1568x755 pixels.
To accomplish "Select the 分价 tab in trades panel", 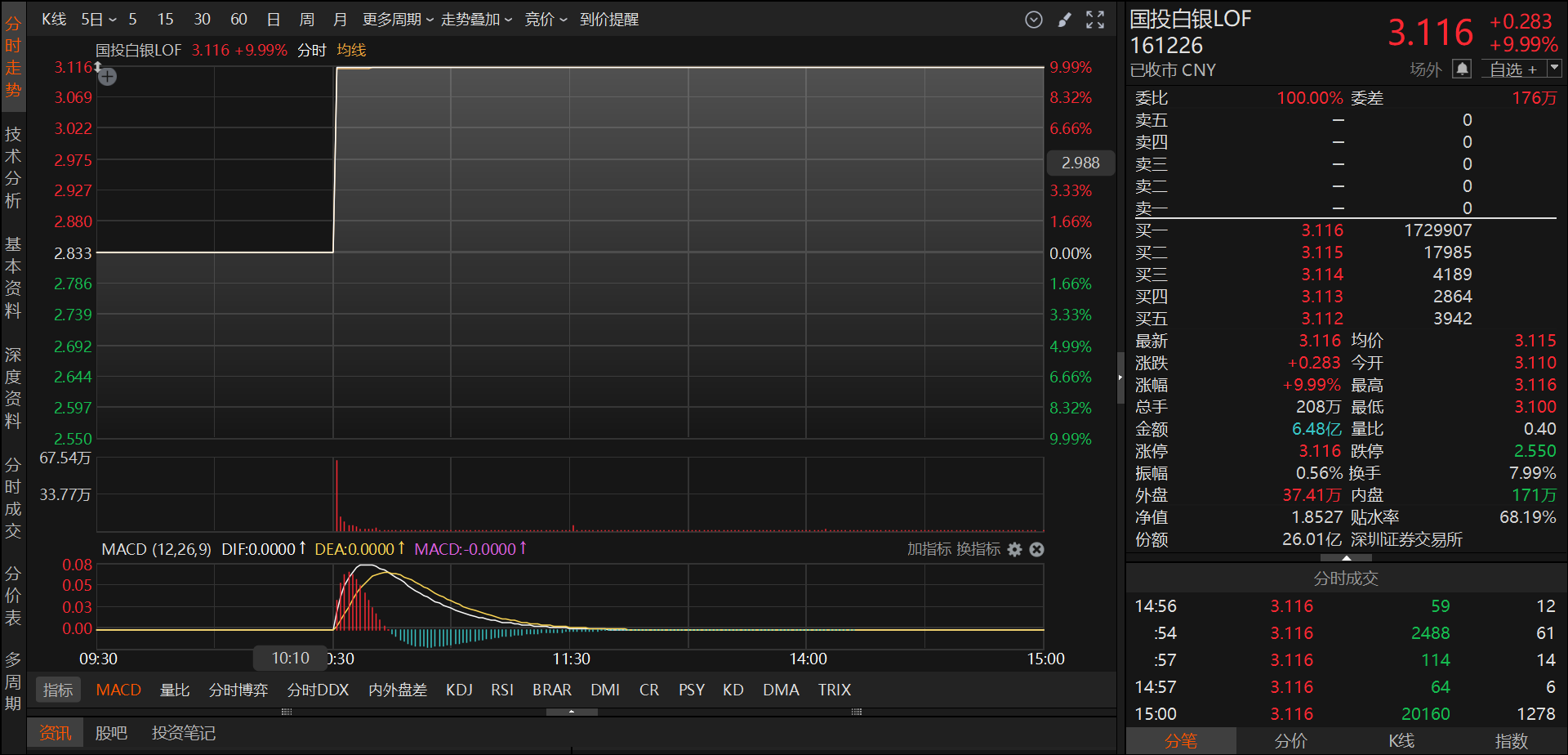I will point(1290,740).
